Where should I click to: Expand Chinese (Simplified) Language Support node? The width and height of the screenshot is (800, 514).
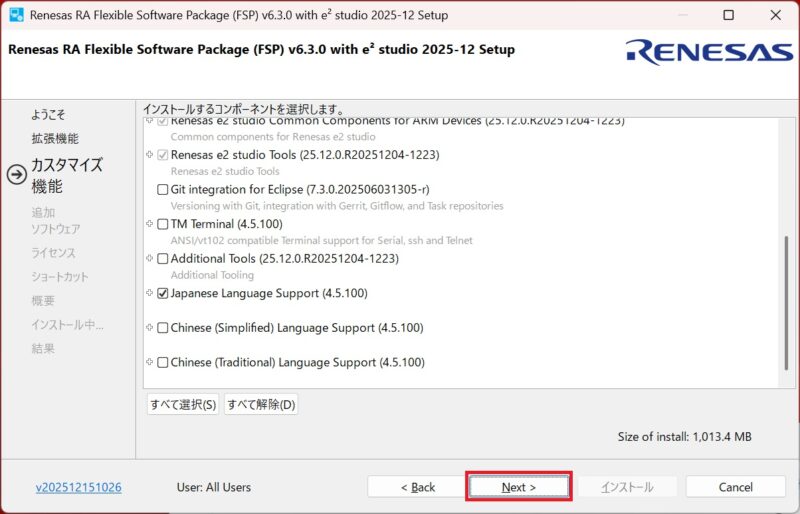click(x=149, y=327)
